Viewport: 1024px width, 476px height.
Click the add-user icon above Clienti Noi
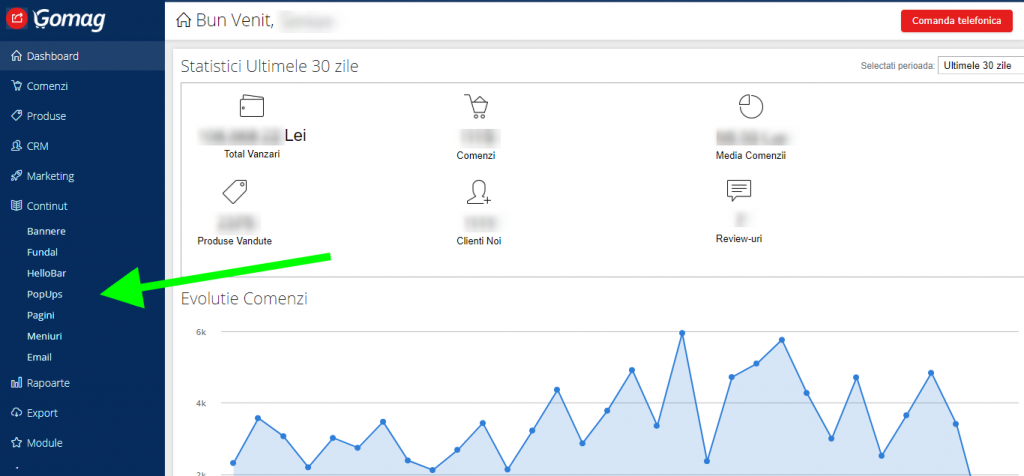tap(478, 192)
